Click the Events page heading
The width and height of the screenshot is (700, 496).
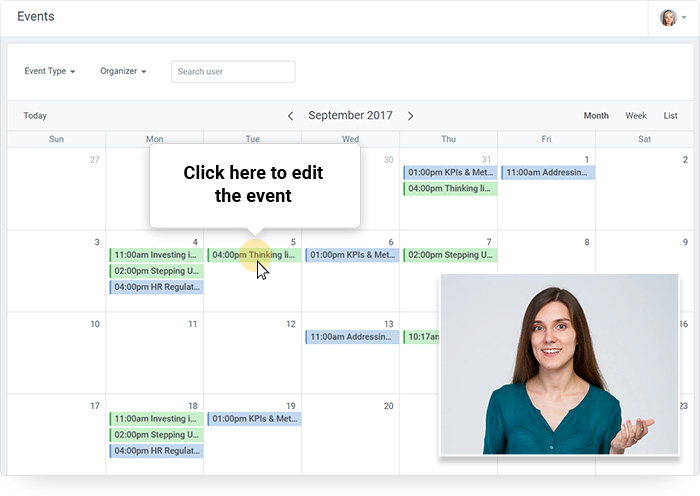pyautogui.click(x=36, y=17)
